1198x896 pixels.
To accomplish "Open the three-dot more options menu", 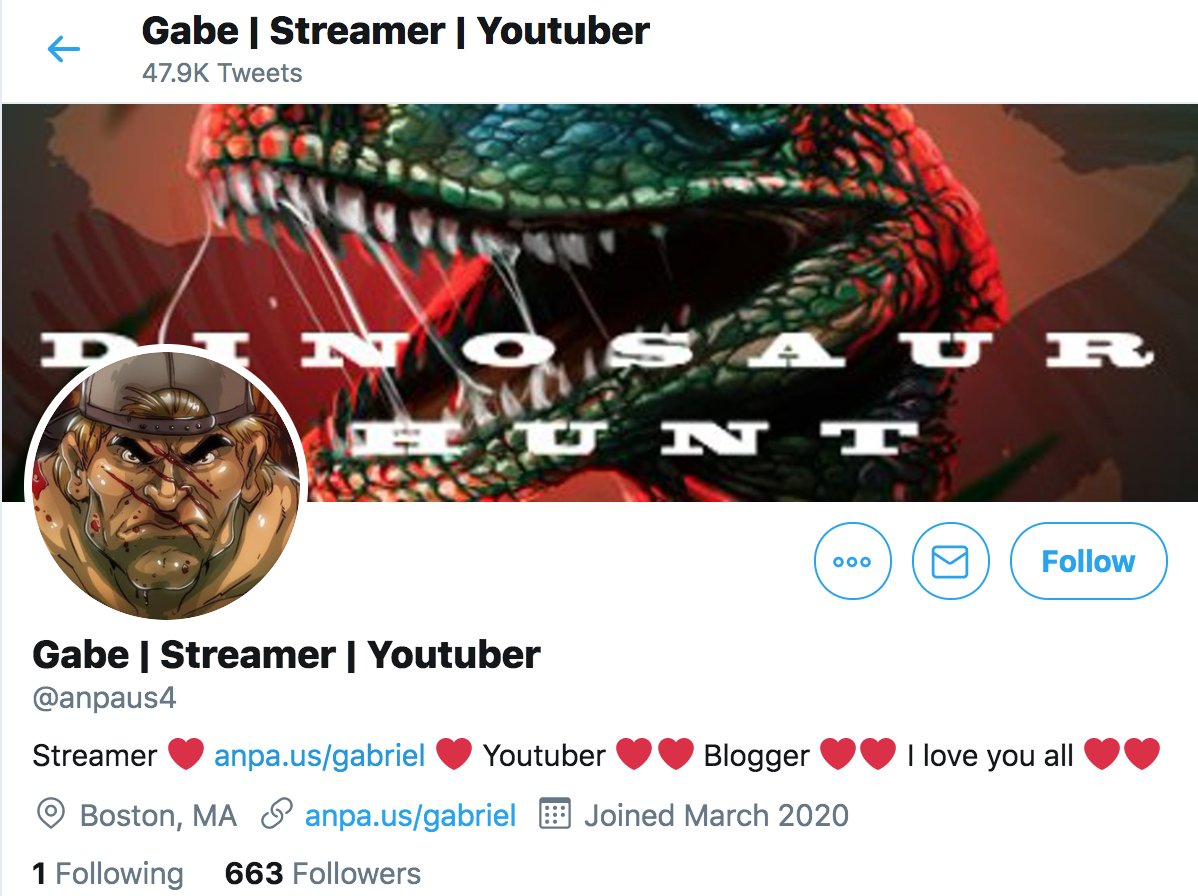I will coord(852,561).
